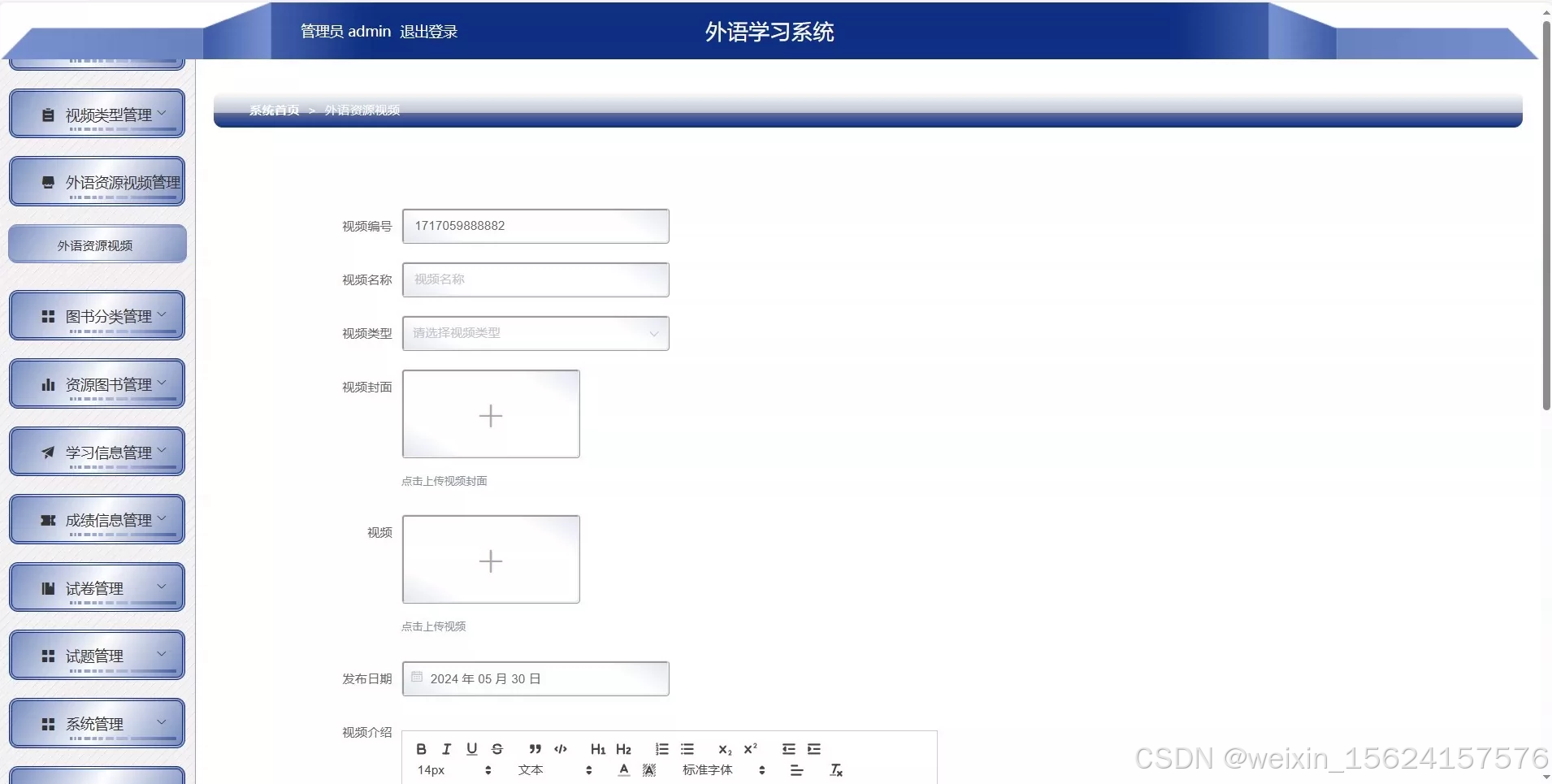Click the clipboard icon of 视频类型管理

(48, 115)
